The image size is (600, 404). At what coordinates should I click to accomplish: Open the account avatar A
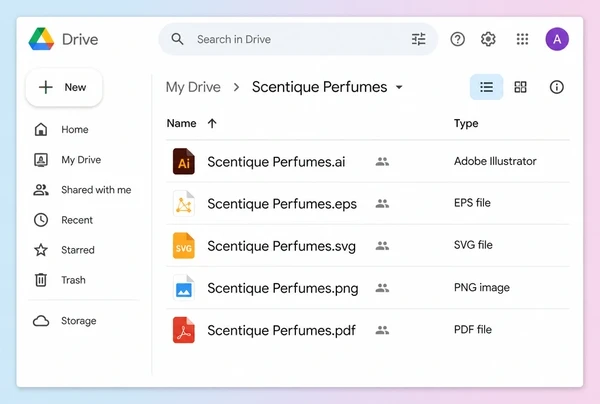click(557, 39)
